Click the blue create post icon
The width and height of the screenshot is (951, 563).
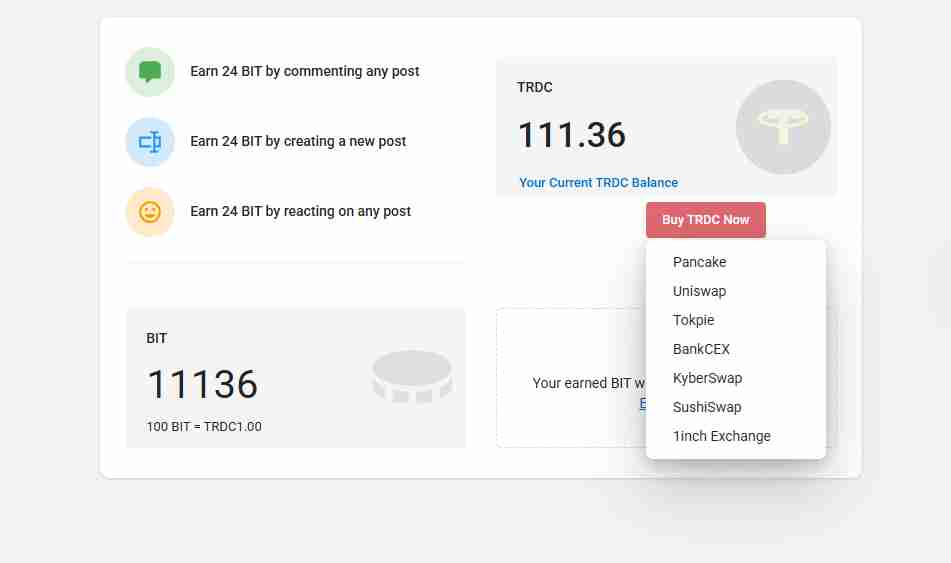tap(150, 142)
